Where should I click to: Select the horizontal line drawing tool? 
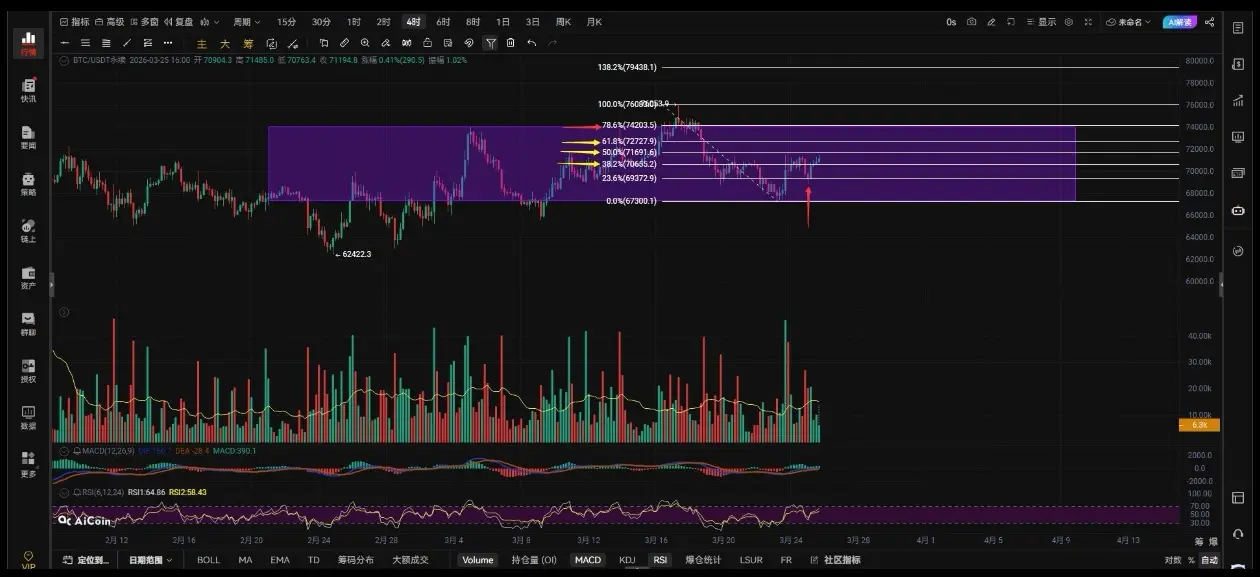65,43
